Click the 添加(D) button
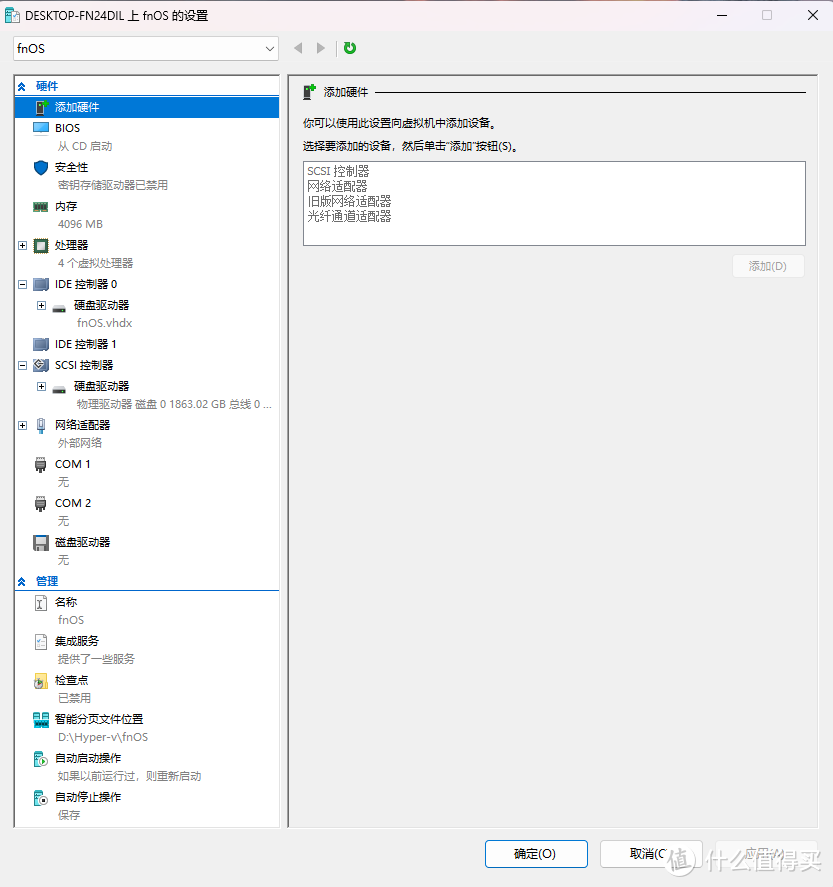 point(768,266)
